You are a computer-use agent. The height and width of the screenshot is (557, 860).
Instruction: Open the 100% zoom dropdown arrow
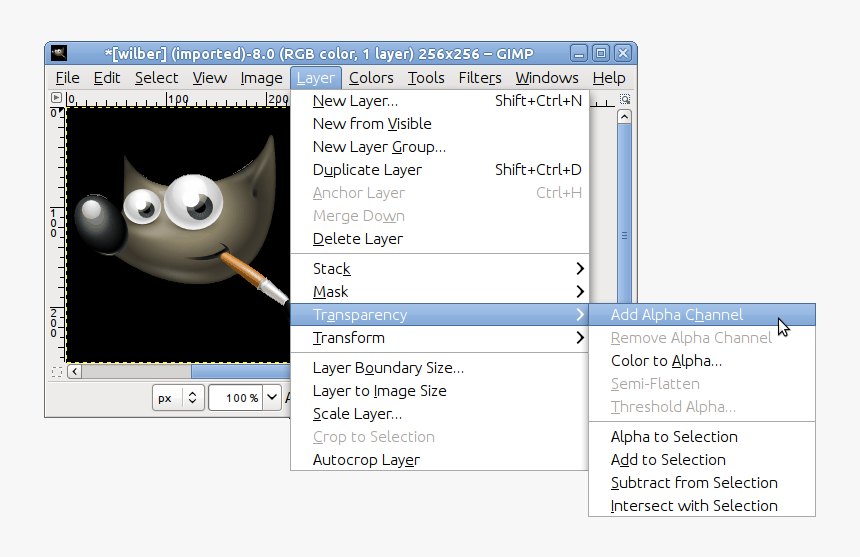272,398
